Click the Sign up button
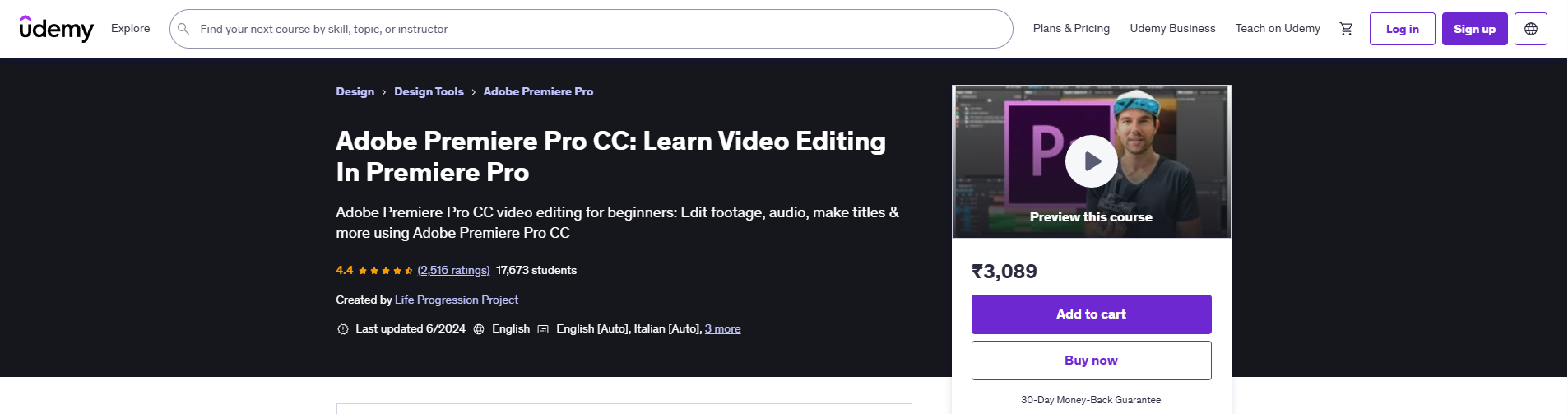The width and height of the screenshot is (1568, 414). click(x=1474, y=29)
